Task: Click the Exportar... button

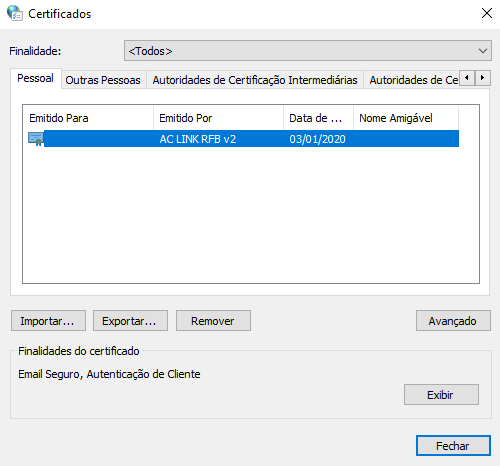Action: [130, 321]
